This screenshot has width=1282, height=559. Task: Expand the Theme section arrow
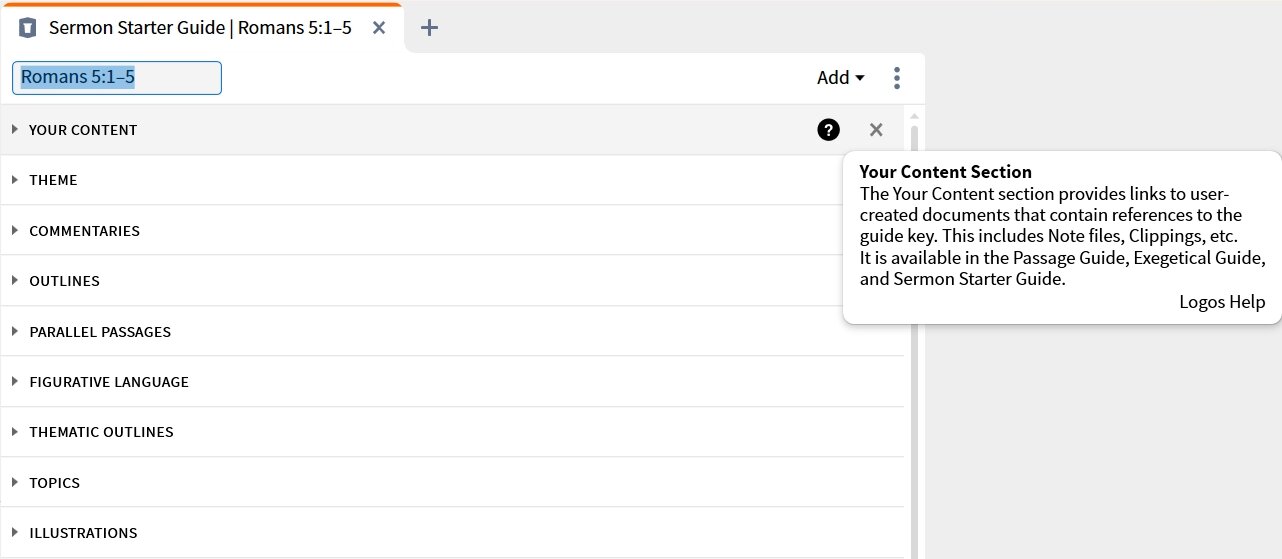pyautogui.click(x=15, y=180)
